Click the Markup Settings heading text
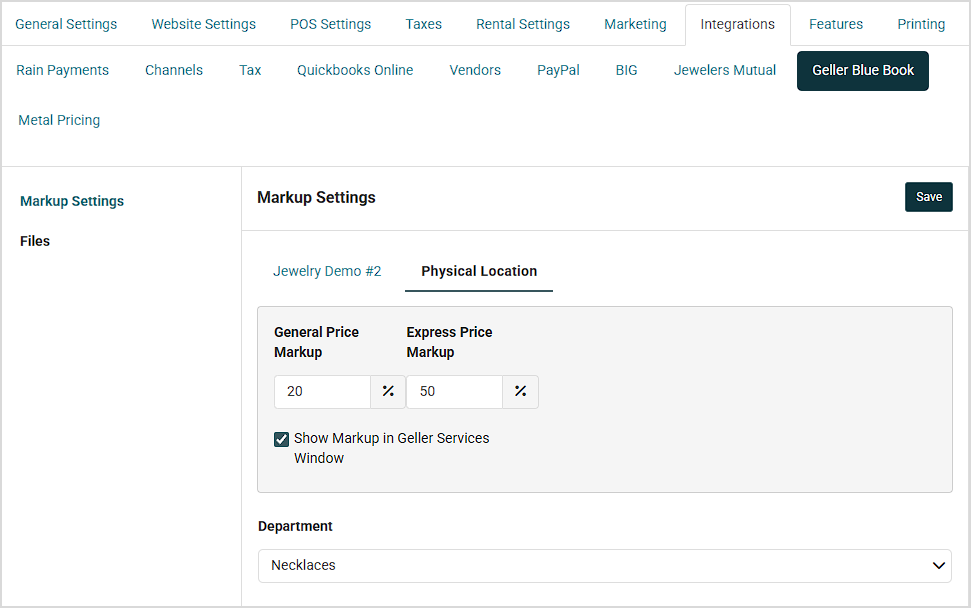Screen dimensions: 971x608 316,198
